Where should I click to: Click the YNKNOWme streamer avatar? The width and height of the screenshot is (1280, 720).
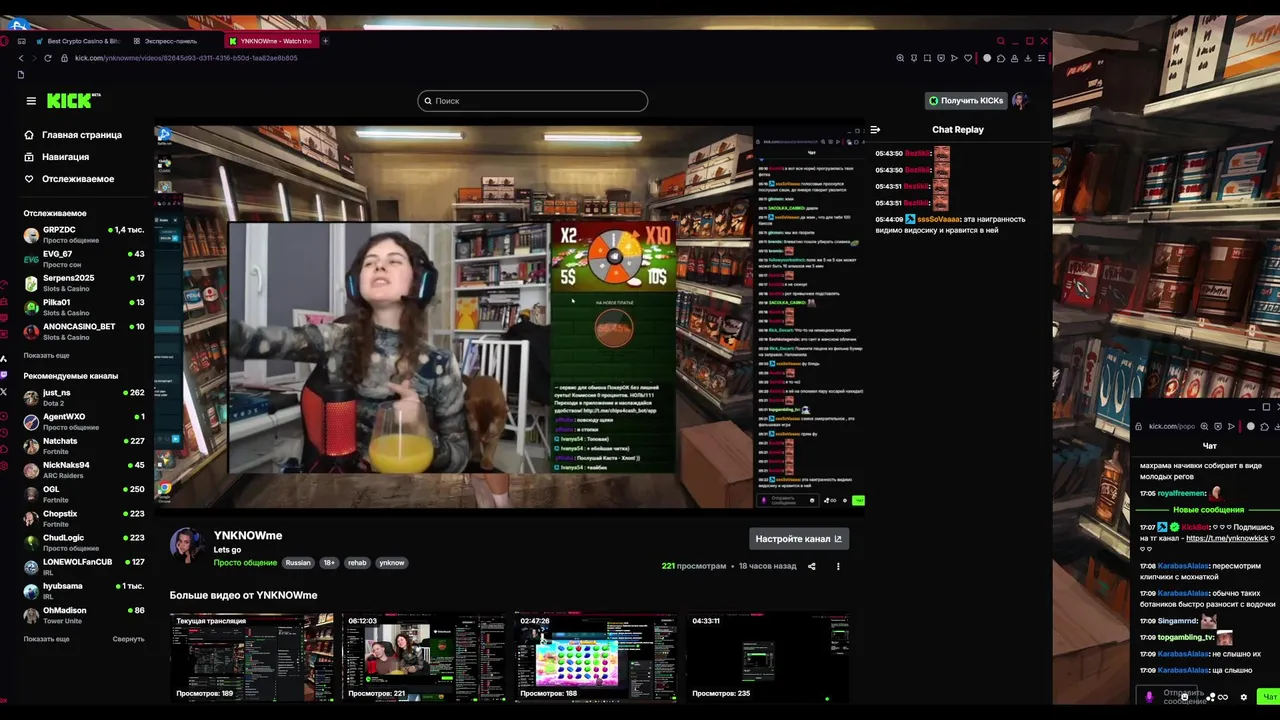[x=187, y=545]
